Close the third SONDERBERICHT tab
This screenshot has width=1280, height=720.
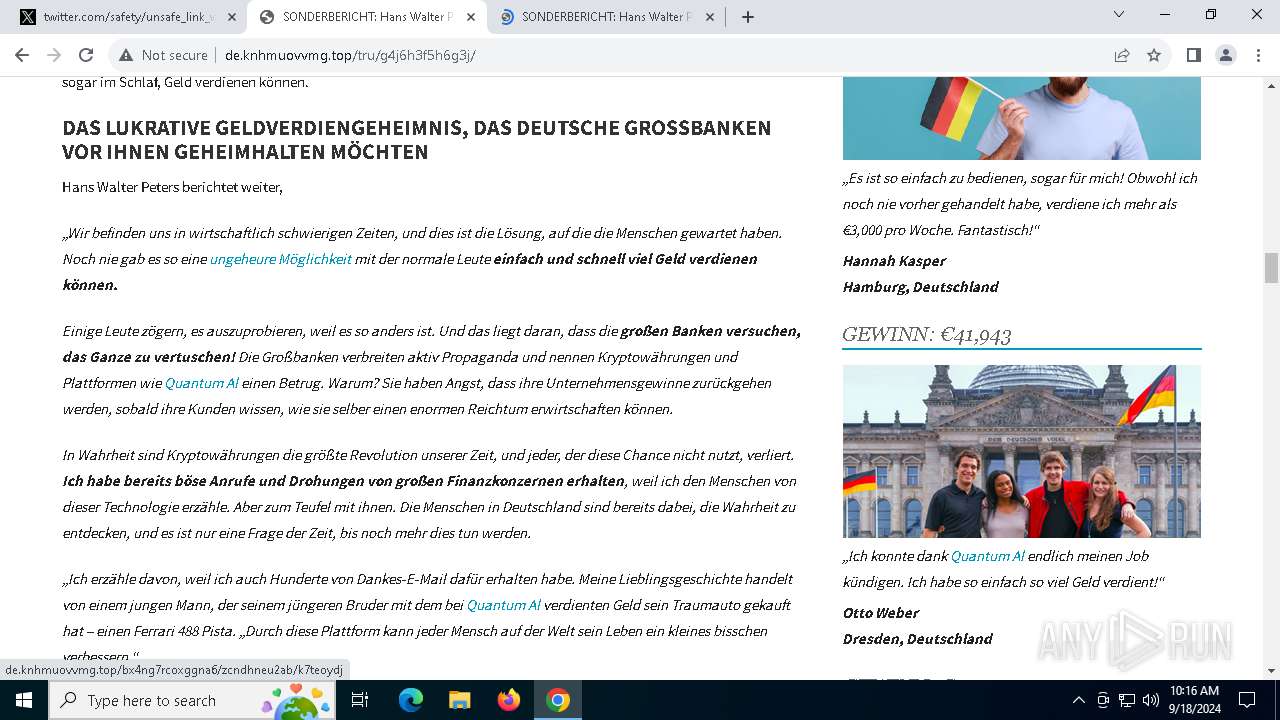(x=709, y=17)
